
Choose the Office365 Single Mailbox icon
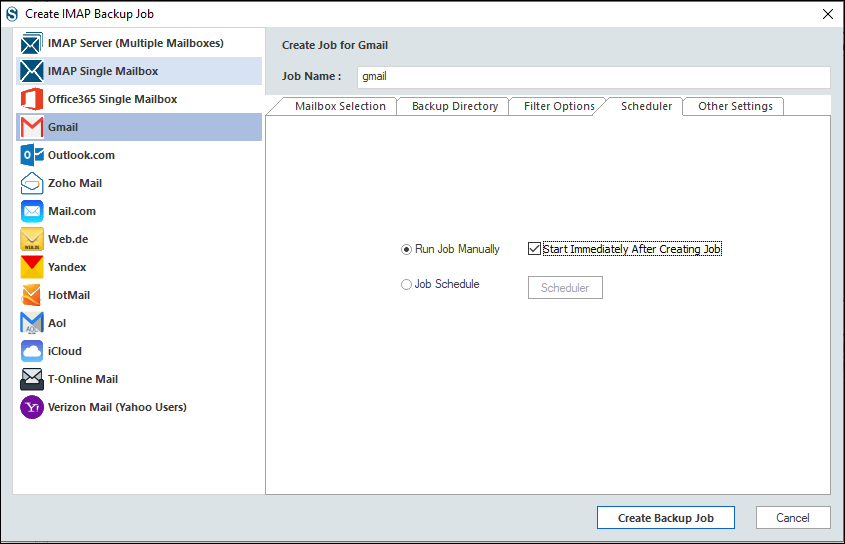pos(32,99)
